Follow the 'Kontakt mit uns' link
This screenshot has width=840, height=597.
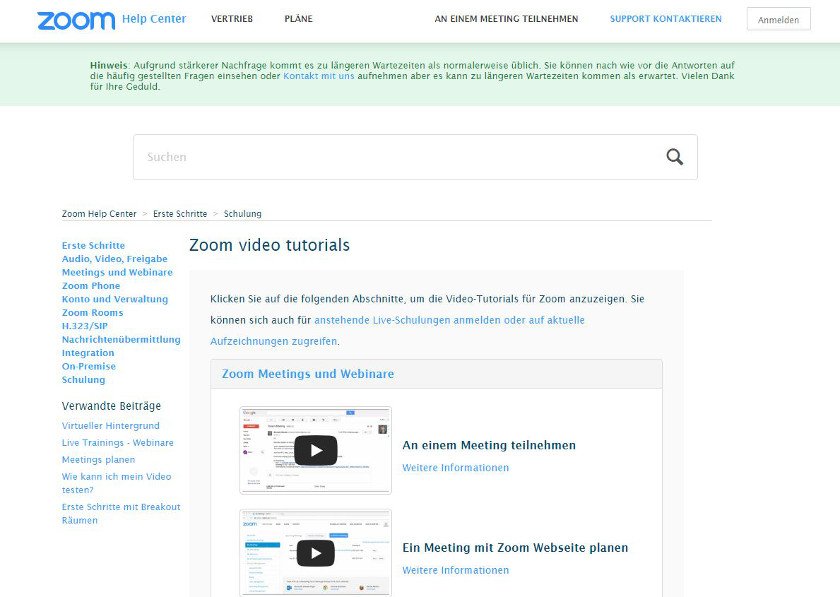point(319,76)
